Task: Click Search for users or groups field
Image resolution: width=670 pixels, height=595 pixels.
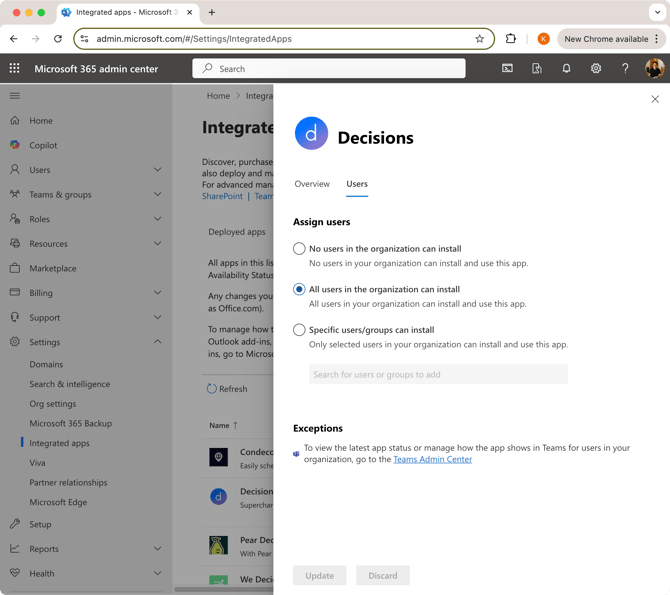Action: pos(438,374)
